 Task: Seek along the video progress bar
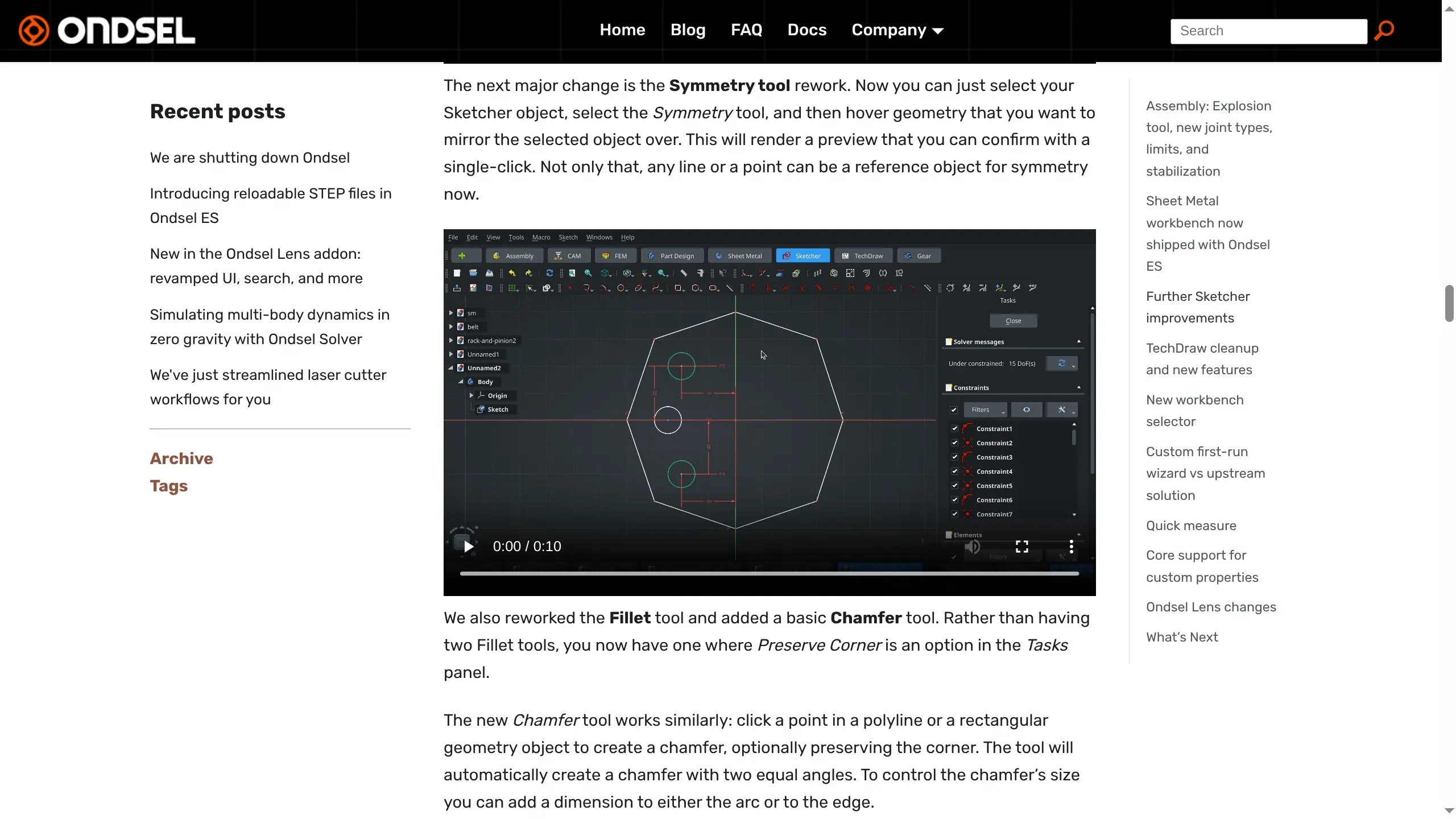point(770,573)
